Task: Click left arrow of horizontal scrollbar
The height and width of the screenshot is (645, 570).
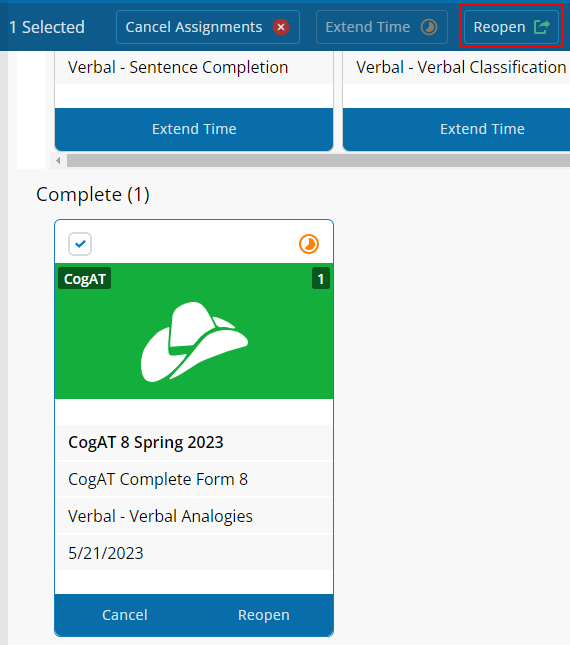Action: [x=58, y=160]
